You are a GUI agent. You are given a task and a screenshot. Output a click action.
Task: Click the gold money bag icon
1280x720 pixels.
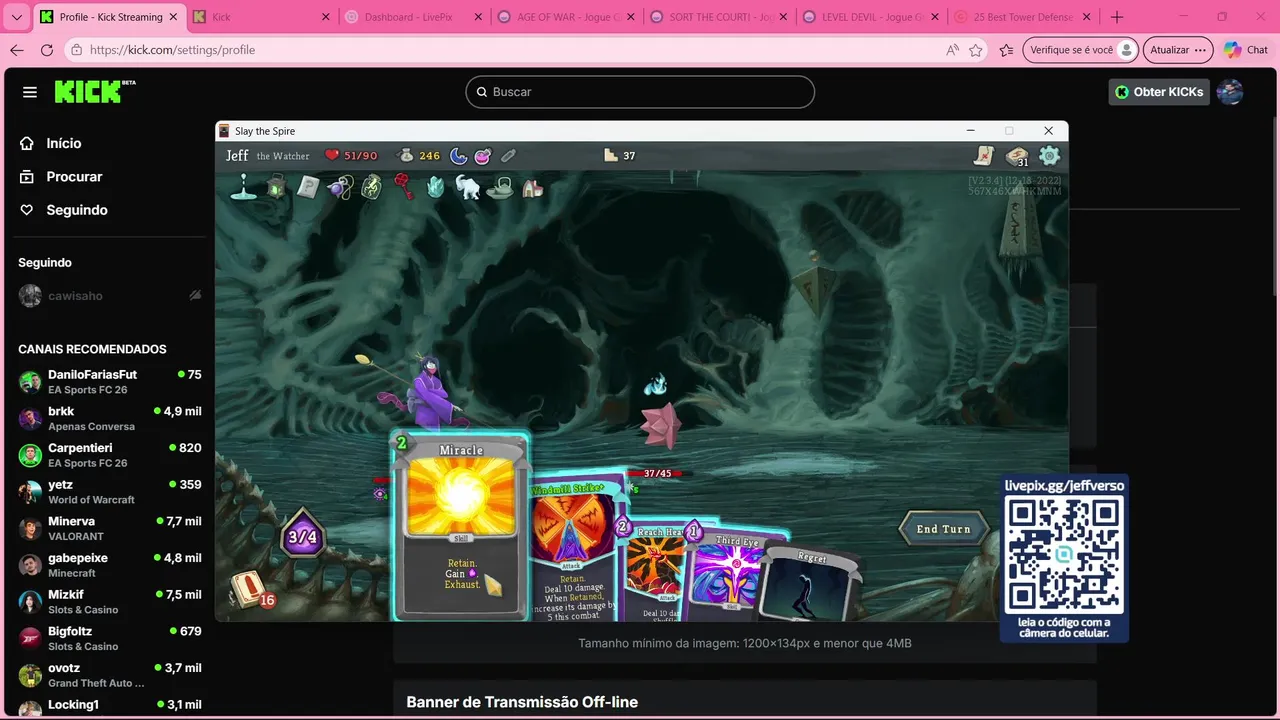tap(405, 155)
